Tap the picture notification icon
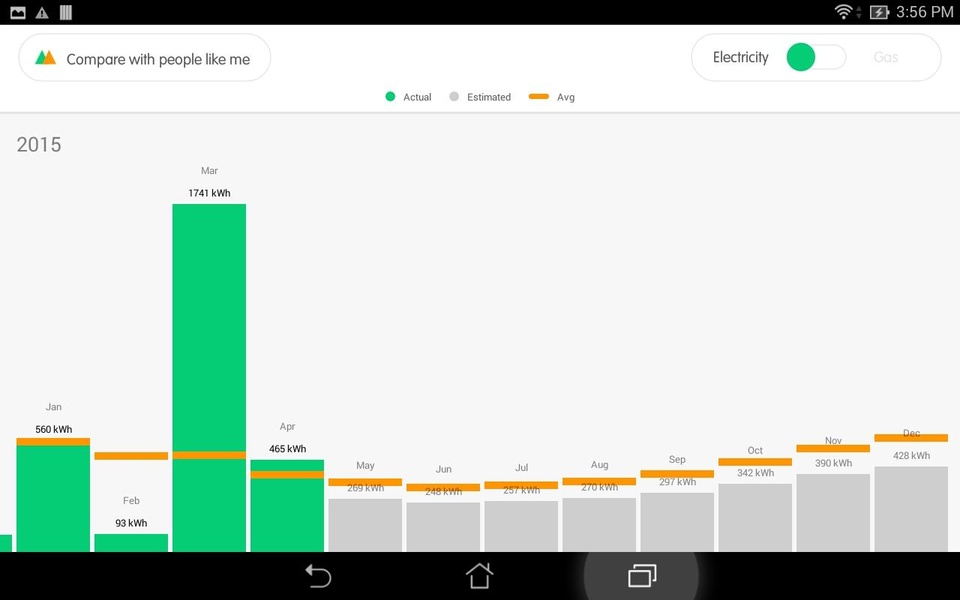960x600 pixels. tap(18, 12)
